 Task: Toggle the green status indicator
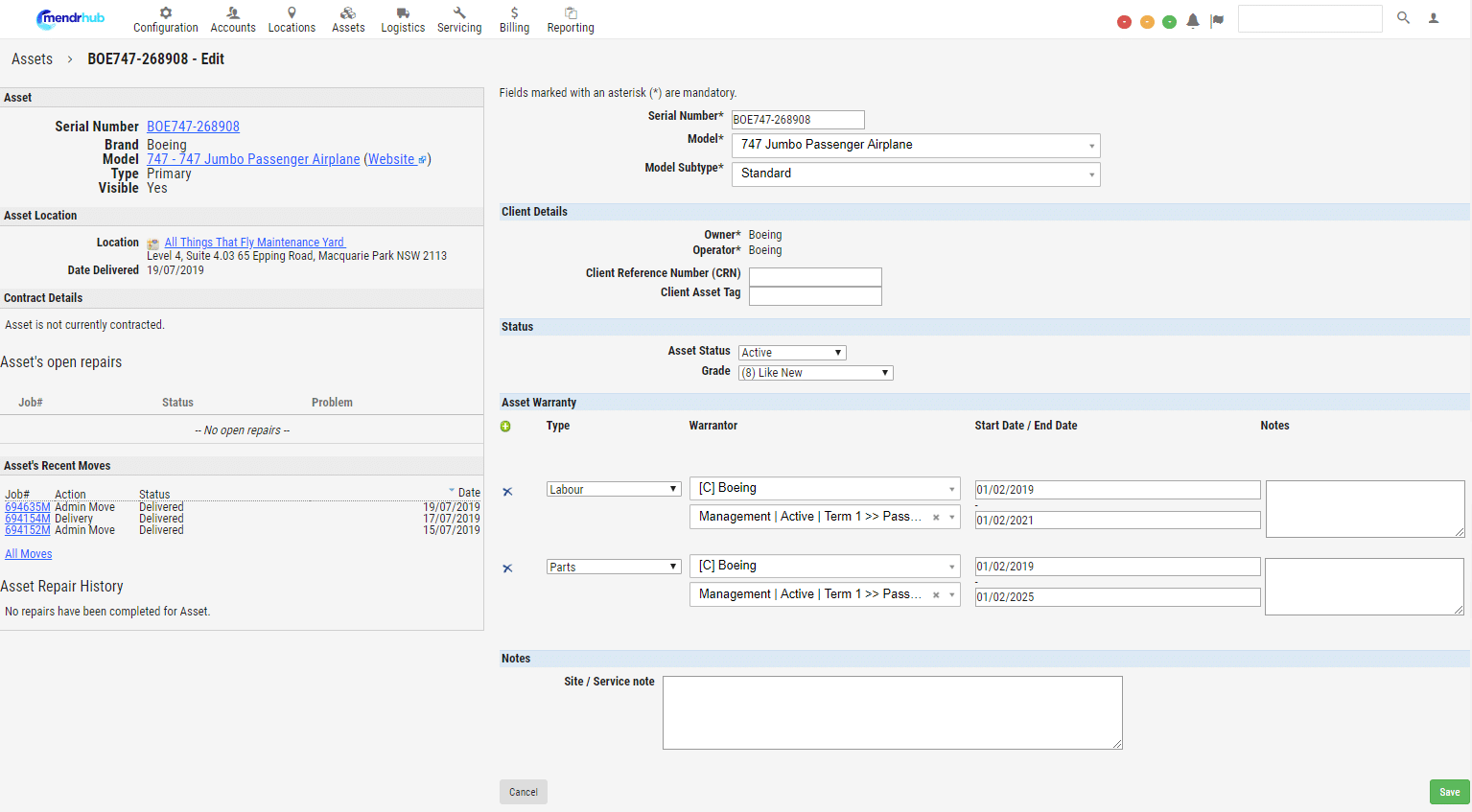point(1170,21)
